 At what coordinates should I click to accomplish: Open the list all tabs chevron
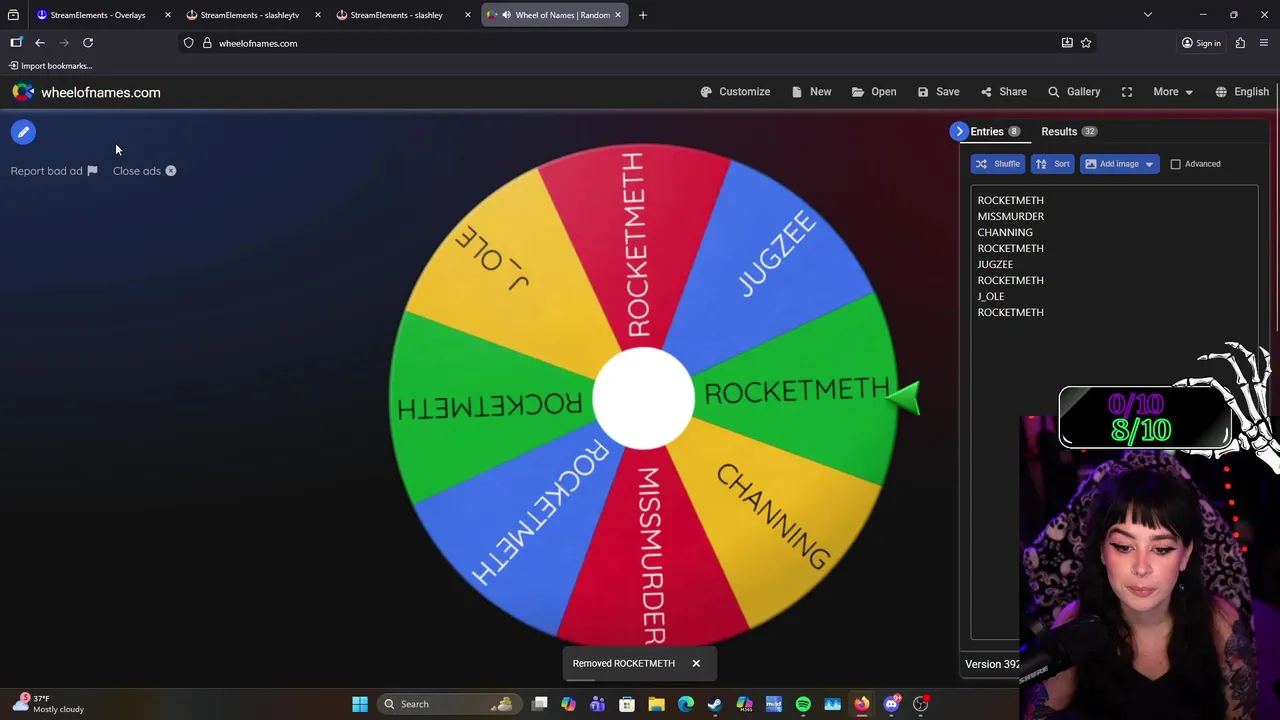1148,15
